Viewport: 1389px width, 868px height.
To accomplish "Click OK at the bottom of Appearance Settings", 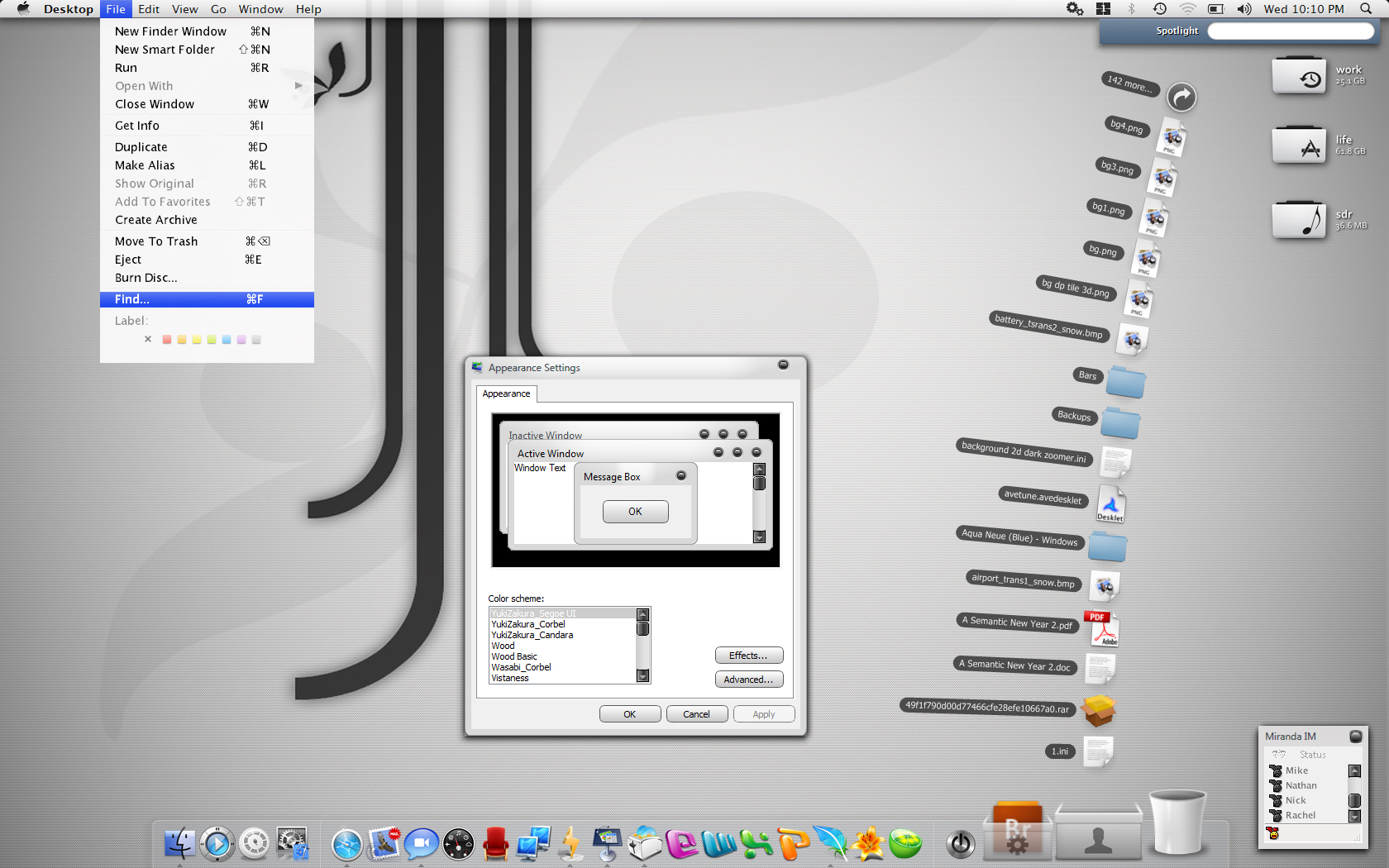I will 630,714.
